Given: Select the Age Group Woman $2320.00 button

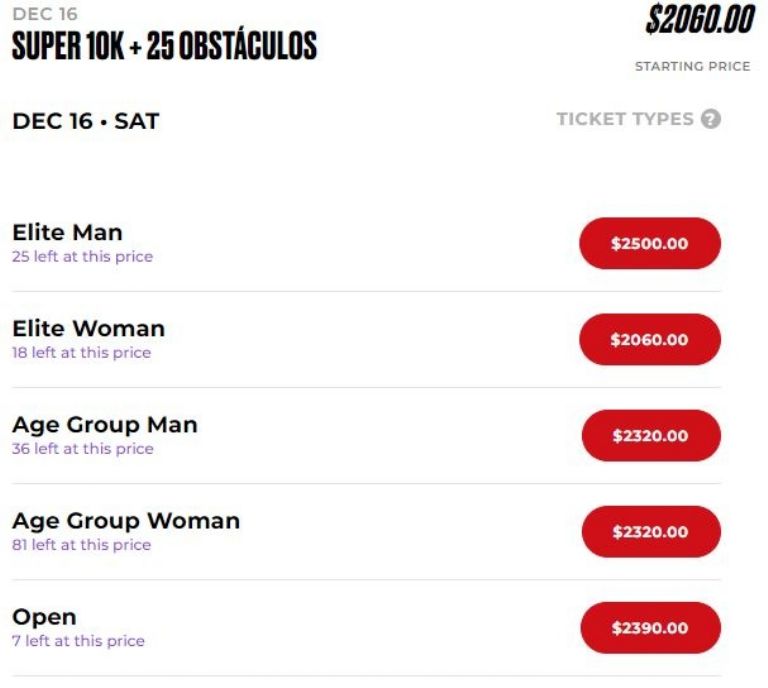Looking at the screenshot, I should (x=651, y=531).
